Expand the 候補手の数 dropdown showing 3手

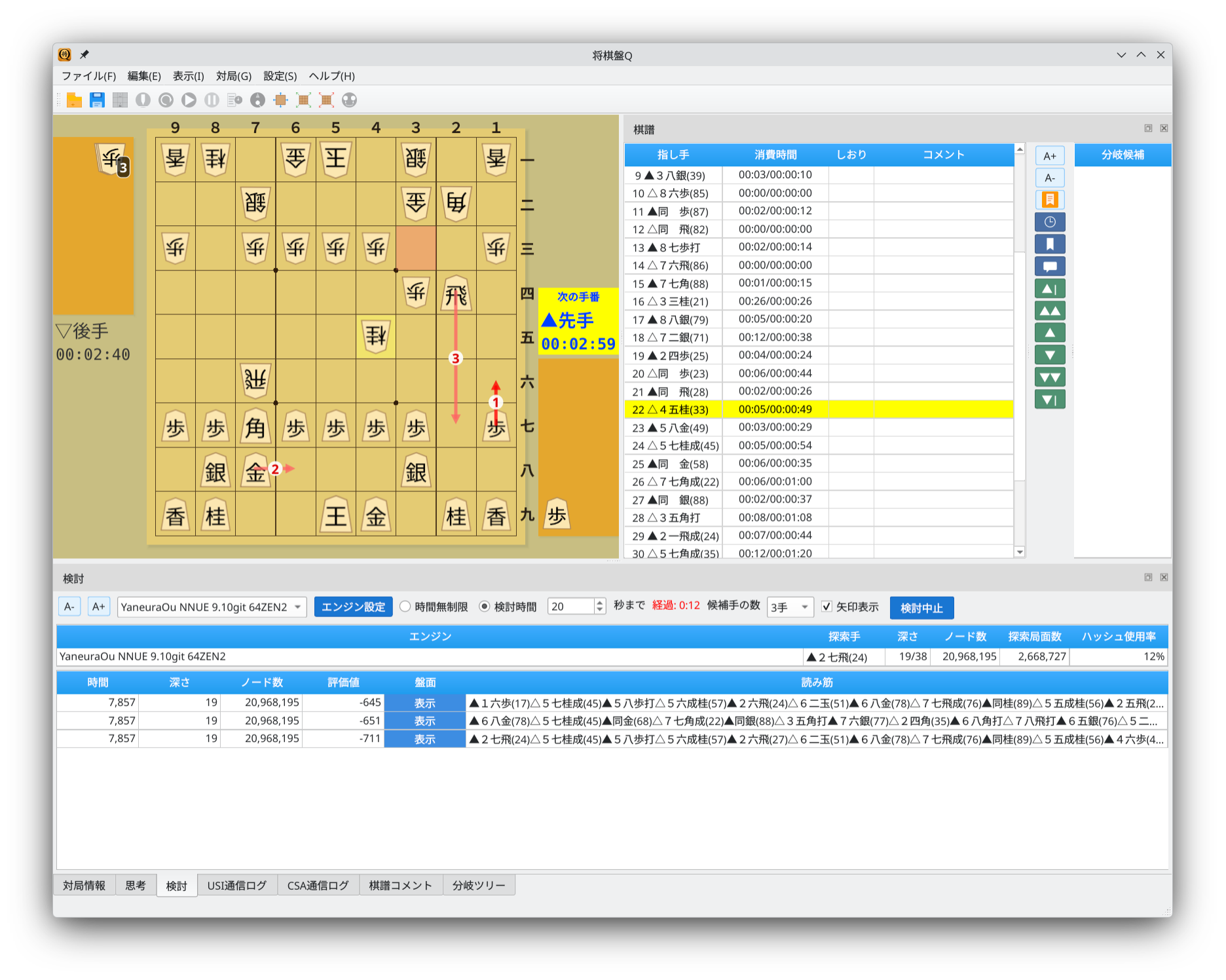pyautogui.click(x=790, y=607)
